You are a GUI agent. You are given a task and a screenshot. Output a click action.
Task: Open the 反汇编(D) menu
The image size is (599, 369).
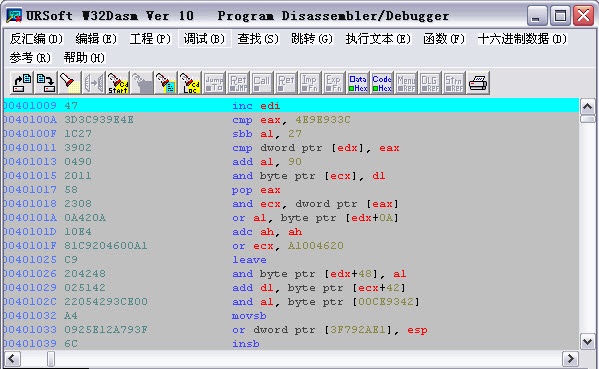[36, 39]
